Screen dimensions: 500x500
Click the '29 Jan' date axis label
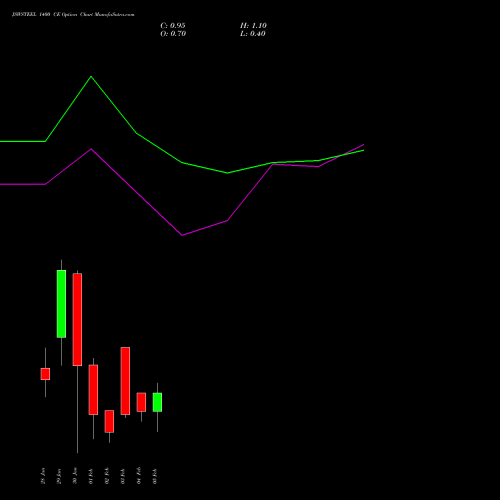[x=59, y=476]
